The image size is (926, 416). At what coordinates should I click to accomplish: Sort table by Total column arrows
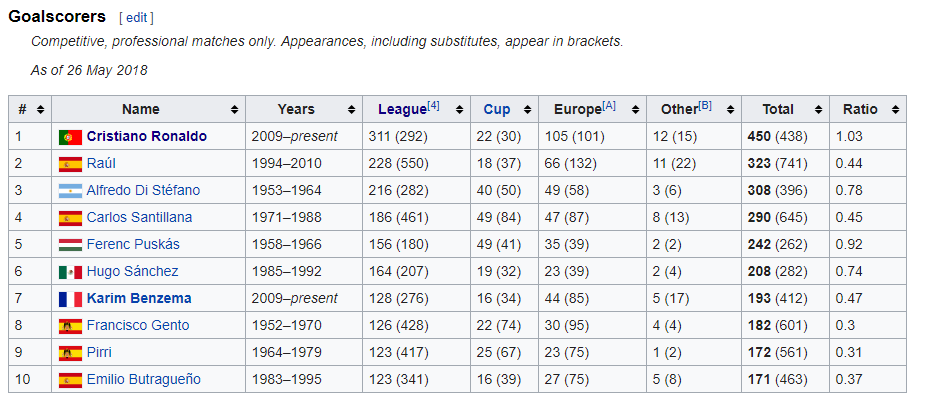coord(818,110)
